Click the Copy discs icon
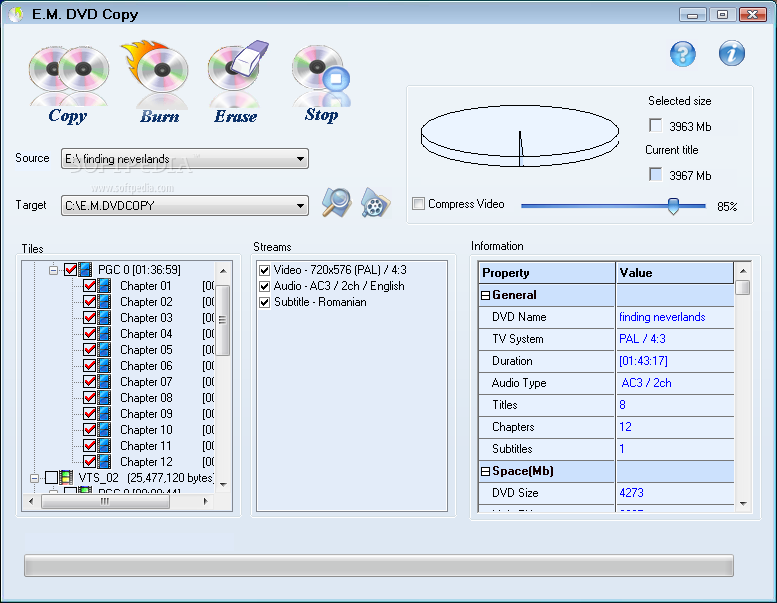 (x=68, y=74)
